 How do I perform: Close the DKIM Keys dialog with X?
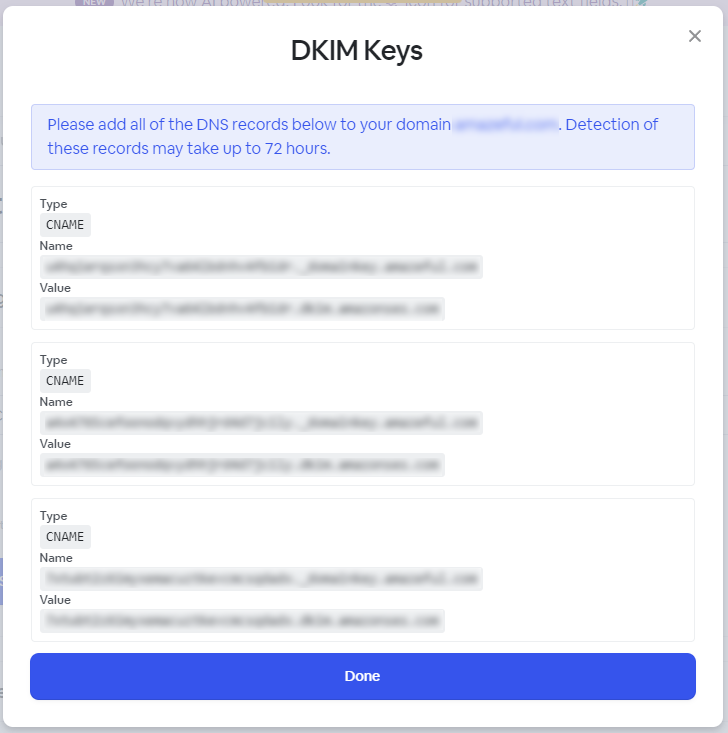click(695, 37)
